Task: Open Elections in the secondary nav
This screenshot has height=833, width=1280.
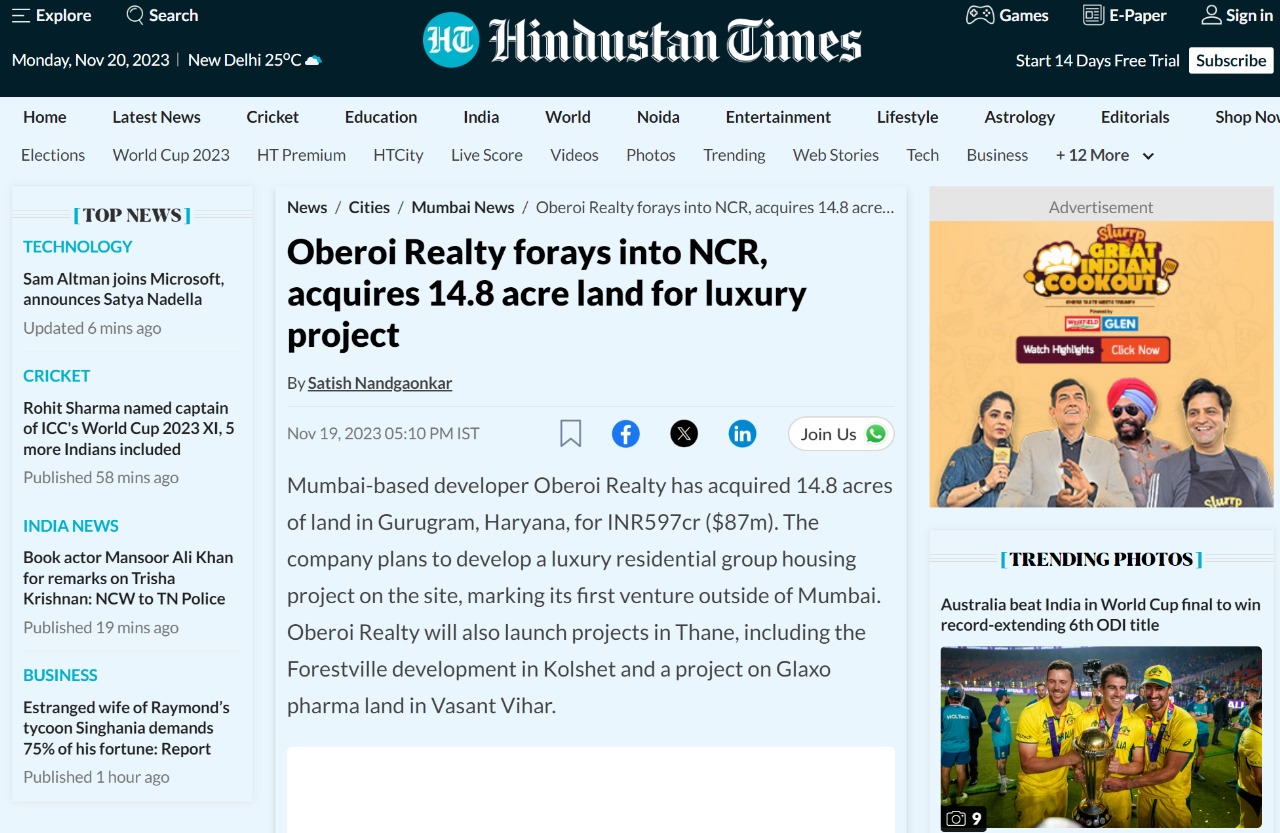Action: click(53, 155)
